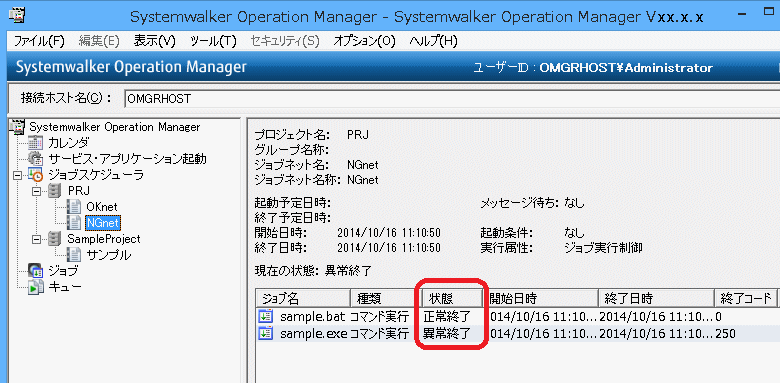780x383 pixels.
Task: Click the サンプル jobnet document icon
Action: coord(74,255)
